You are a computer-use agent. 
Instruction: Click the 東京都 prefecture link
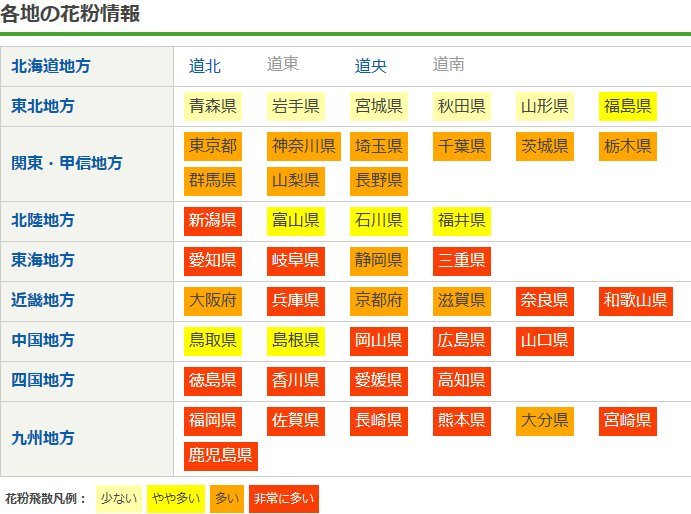[x=212, y=146]
